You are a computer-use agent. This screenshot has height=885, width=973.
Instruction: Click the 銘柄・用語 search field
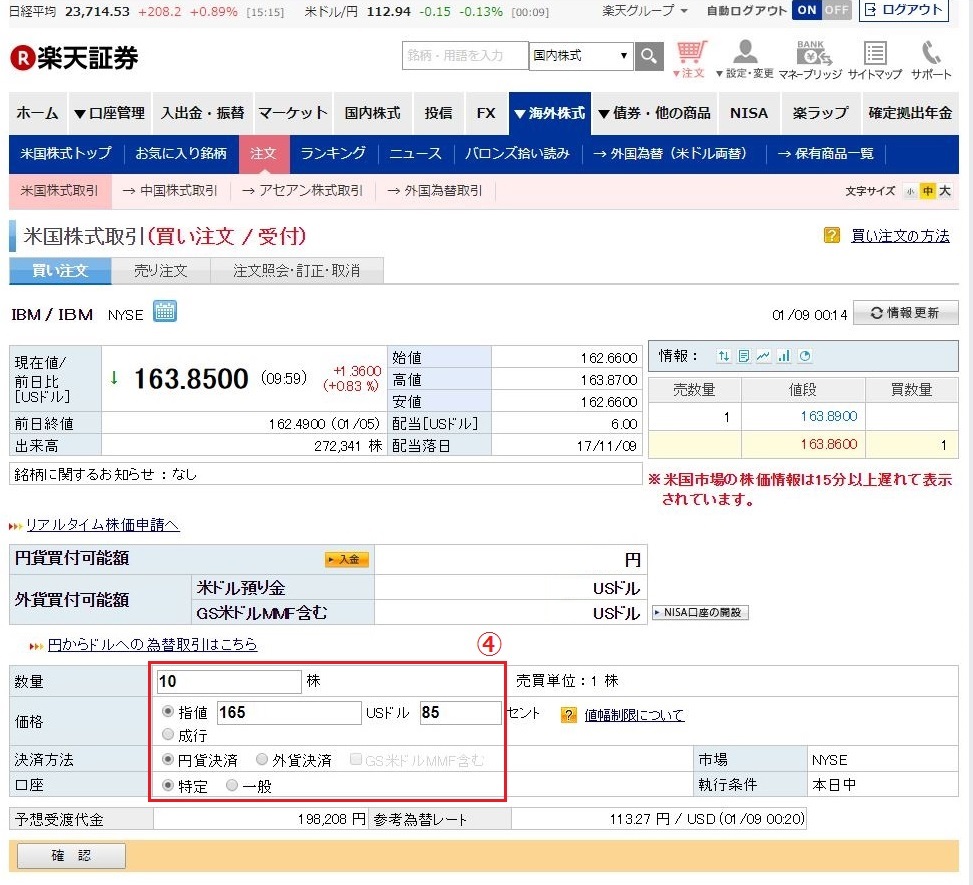click(465, 56)
